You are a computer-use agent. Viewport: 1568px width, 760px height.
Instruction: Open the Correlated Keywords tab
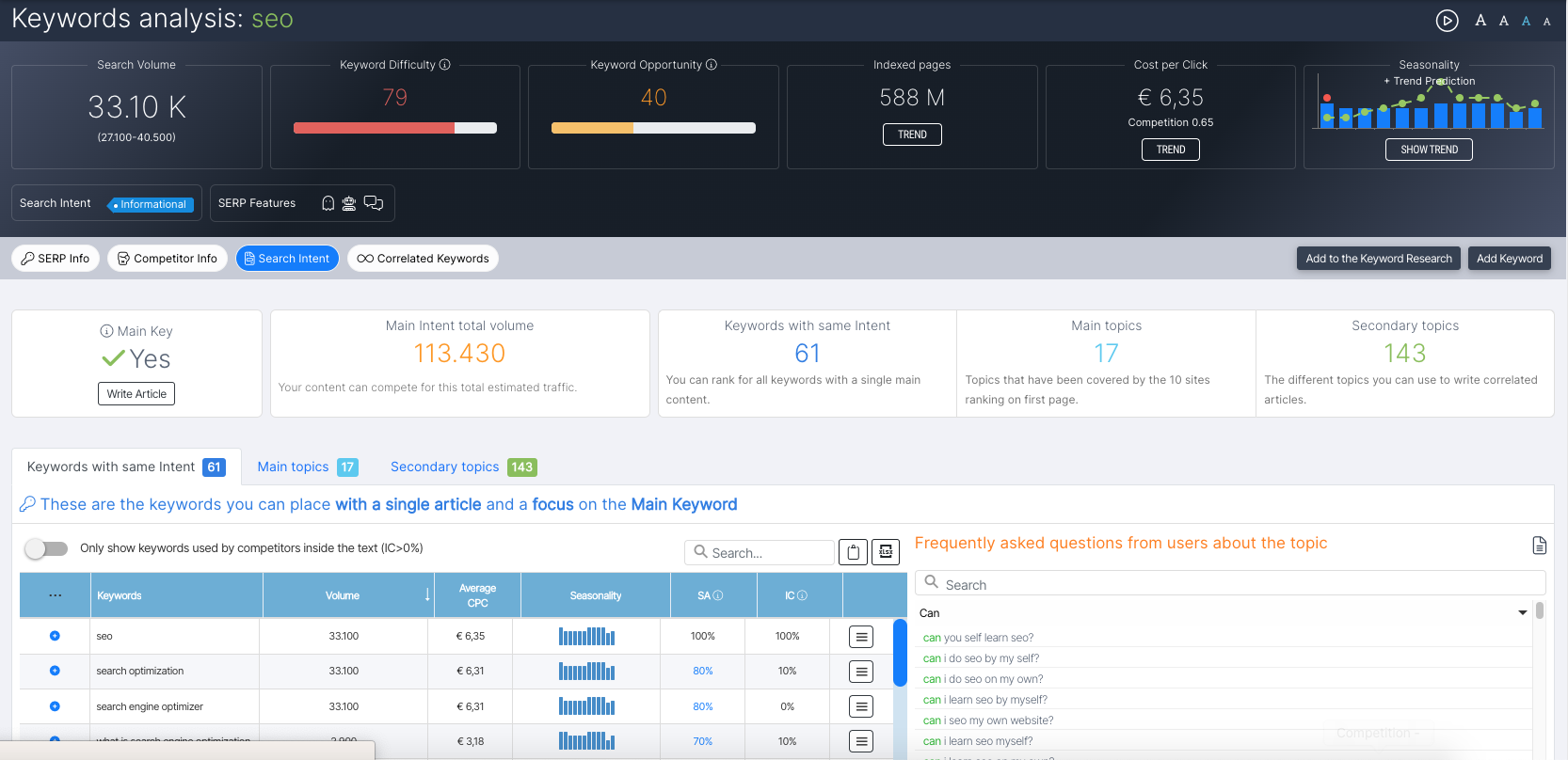(x=423, y=259)
